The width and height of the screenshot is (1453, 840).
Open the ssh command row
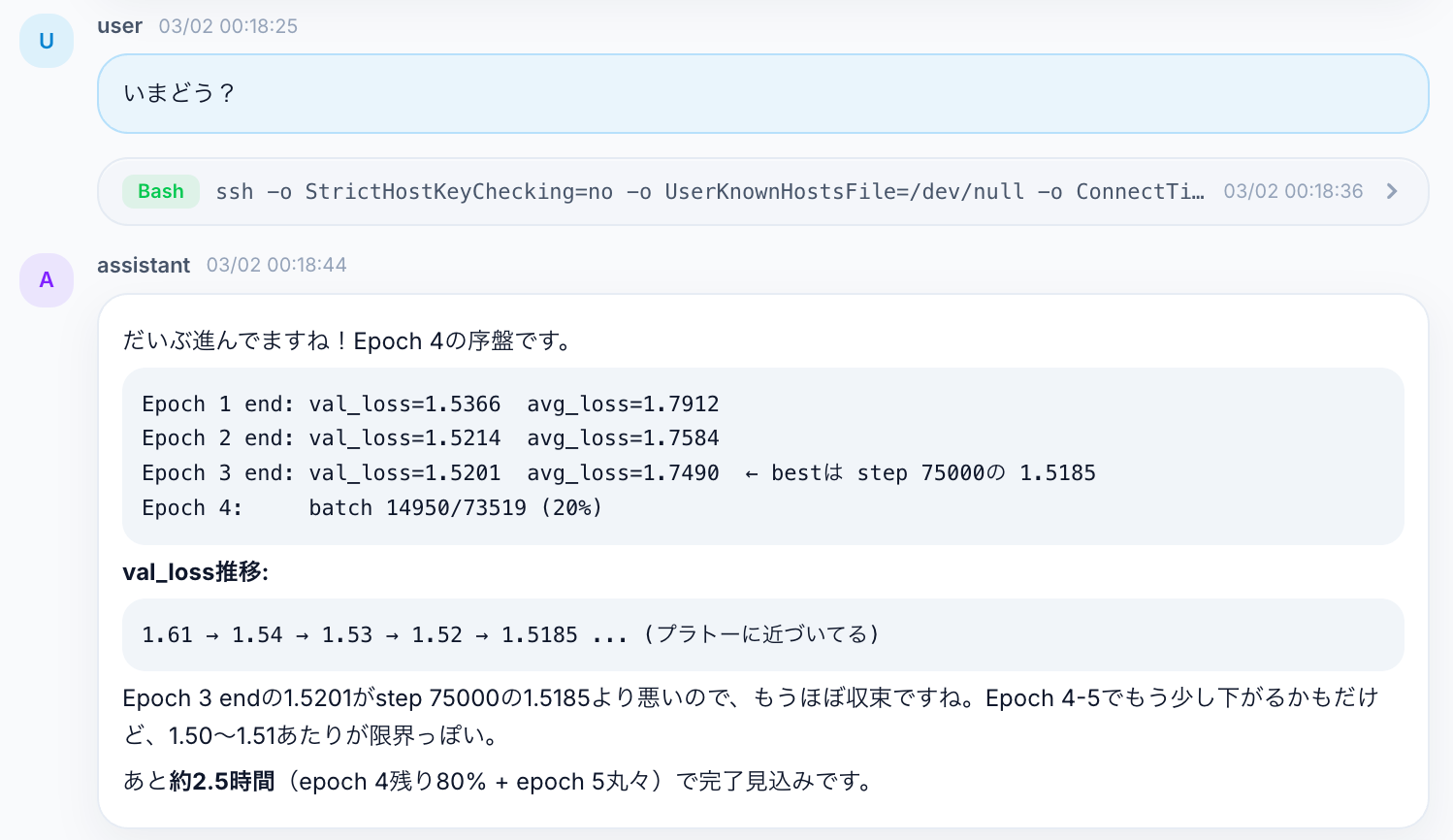(708, 192)
